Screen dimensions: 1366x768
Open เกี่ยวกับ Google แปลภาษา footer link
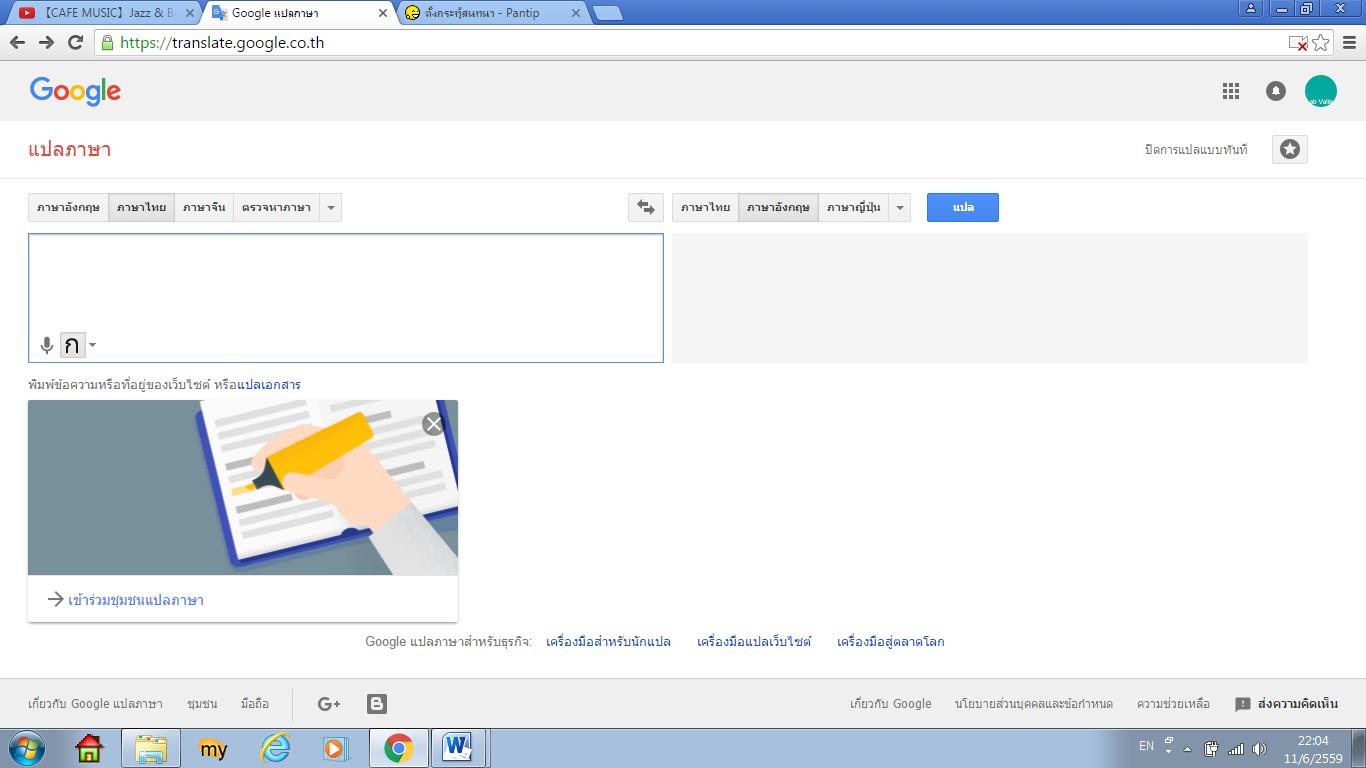click(95, 704)
